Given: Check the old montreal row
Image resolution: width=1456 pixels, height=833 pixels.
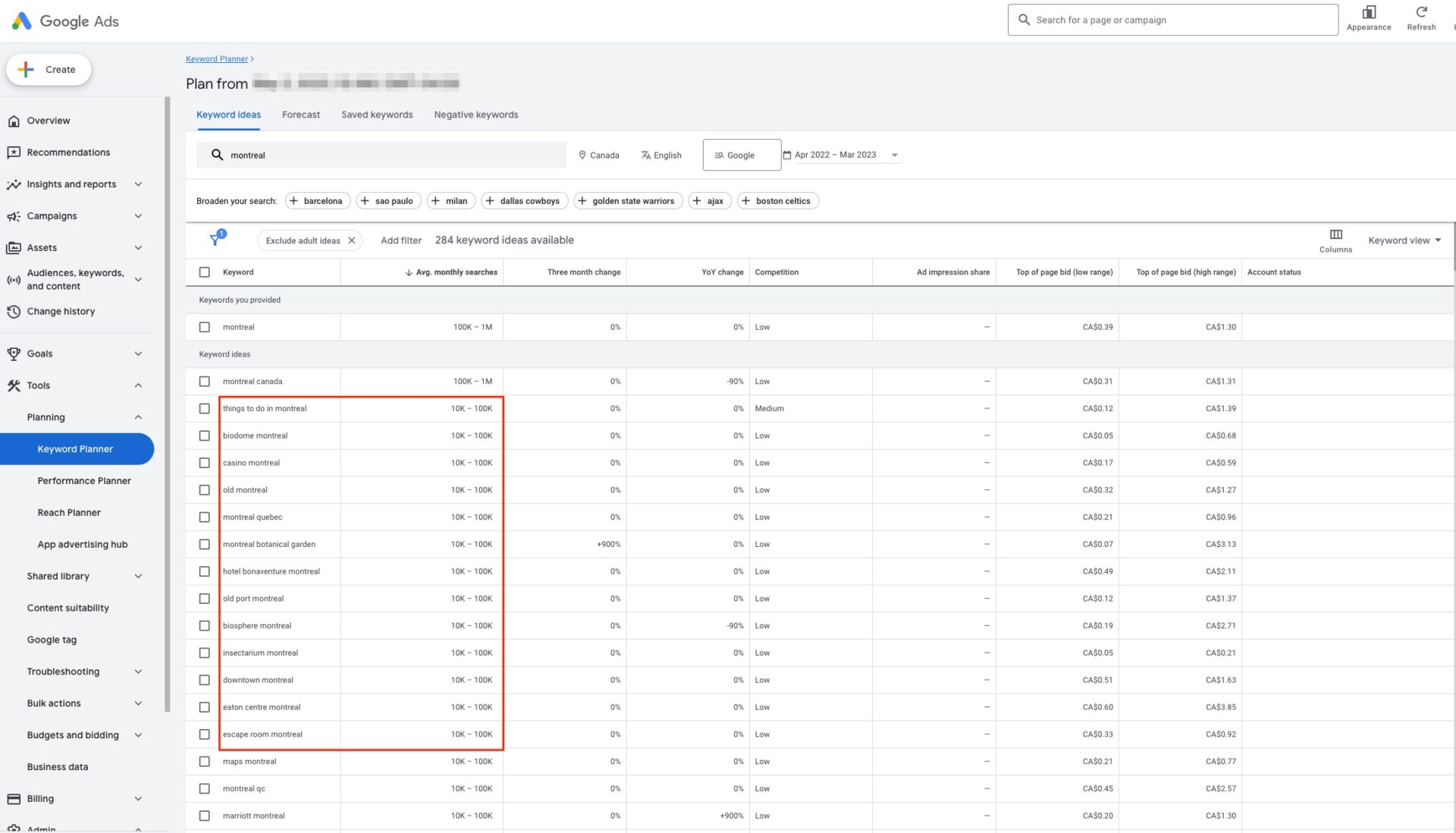Looking at the screenshot, I should (x=204, y=490).
